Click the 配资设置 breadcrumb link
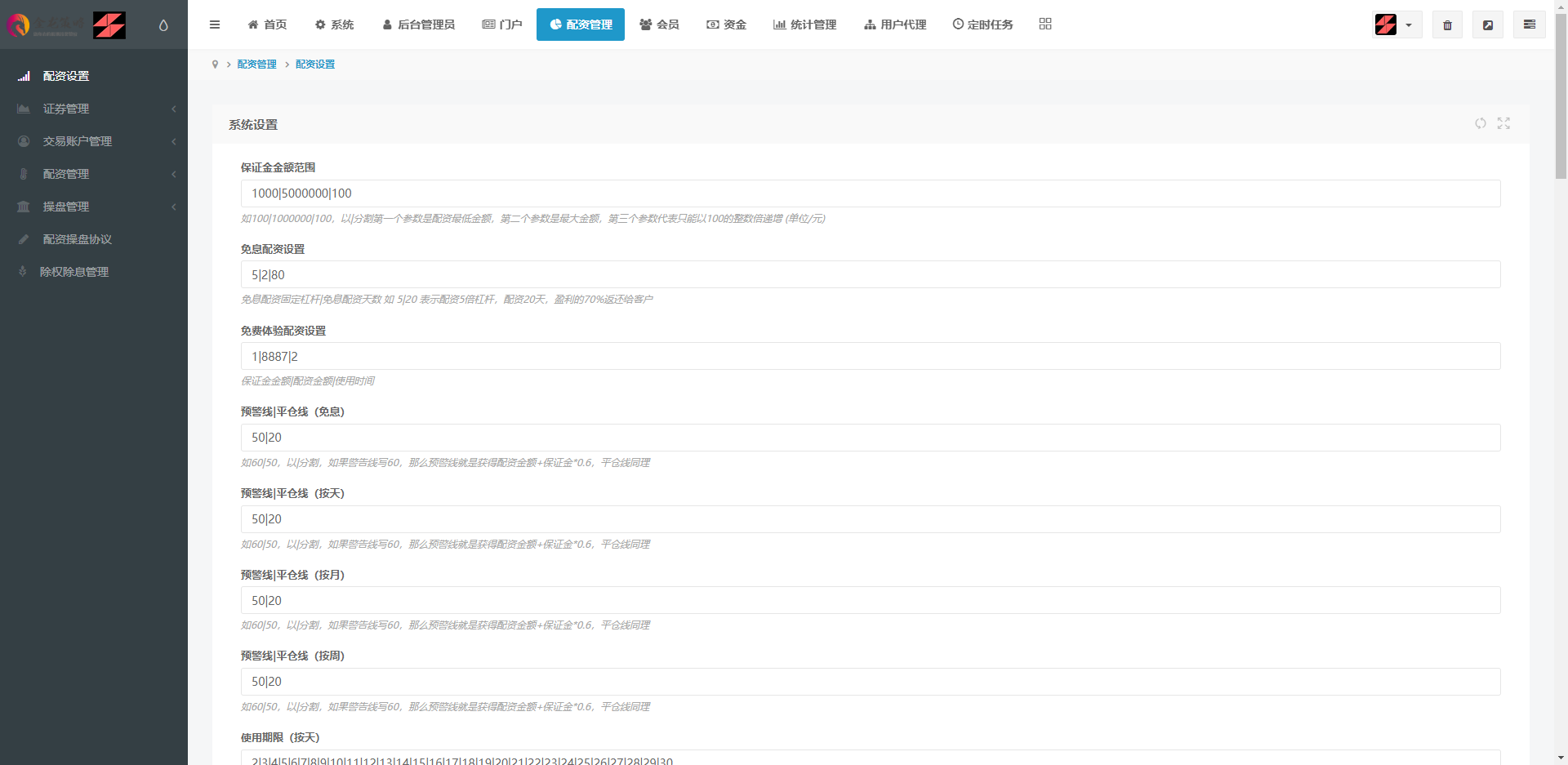Screen dimensions: 1568x765 [x=315, y=64]
